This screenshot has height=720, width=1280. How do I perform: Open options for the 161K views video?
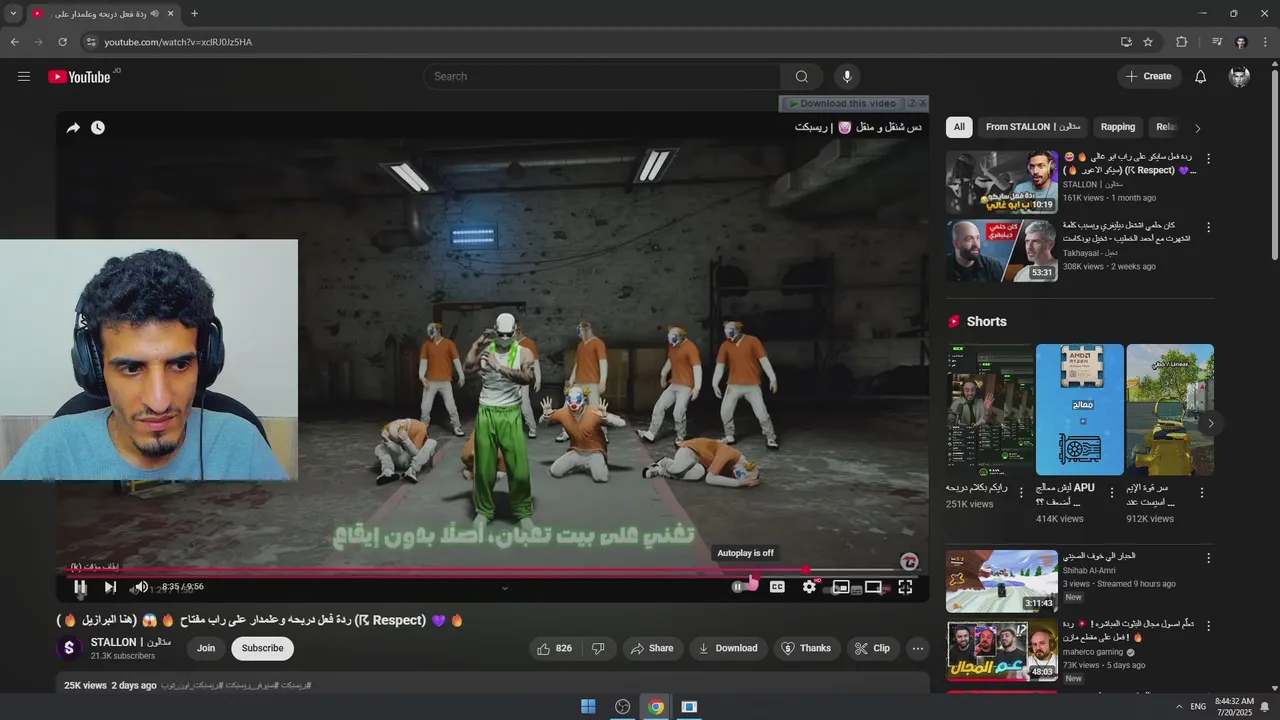coord(1208,158)
